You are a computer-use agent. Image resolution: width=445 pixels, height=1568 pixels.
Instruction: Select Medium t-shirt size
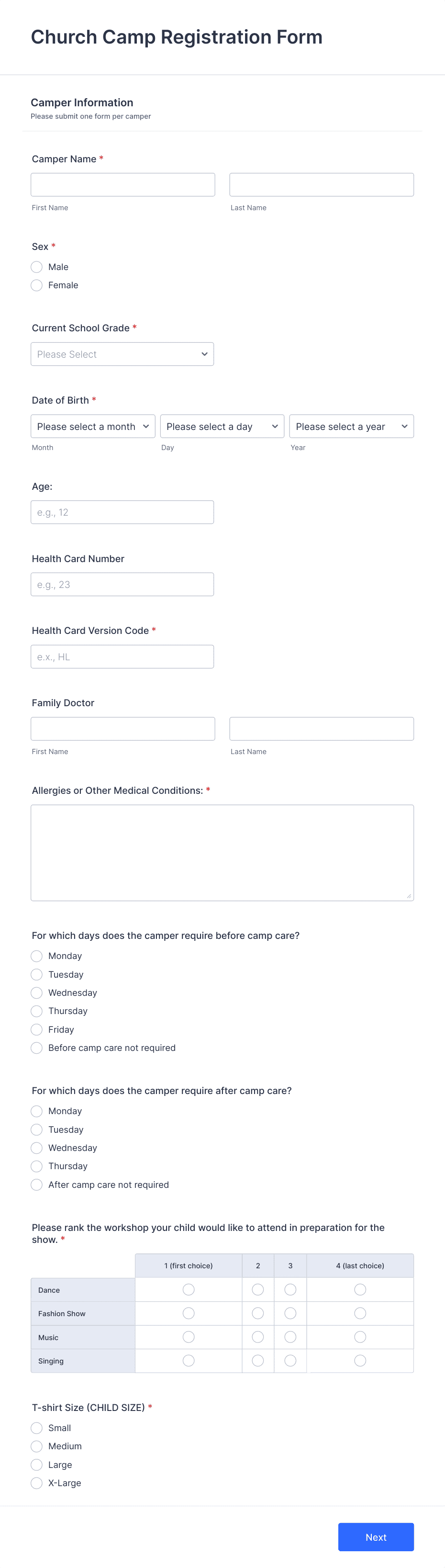[x=36, y=1446]
